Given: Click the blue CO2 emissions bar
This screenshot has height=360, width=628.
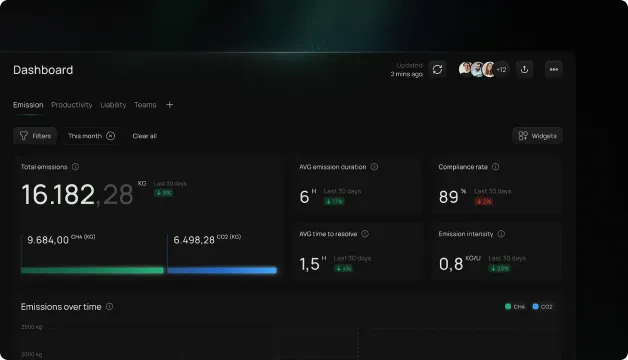Looking at the screenshot, I should [x=222, y=270].
